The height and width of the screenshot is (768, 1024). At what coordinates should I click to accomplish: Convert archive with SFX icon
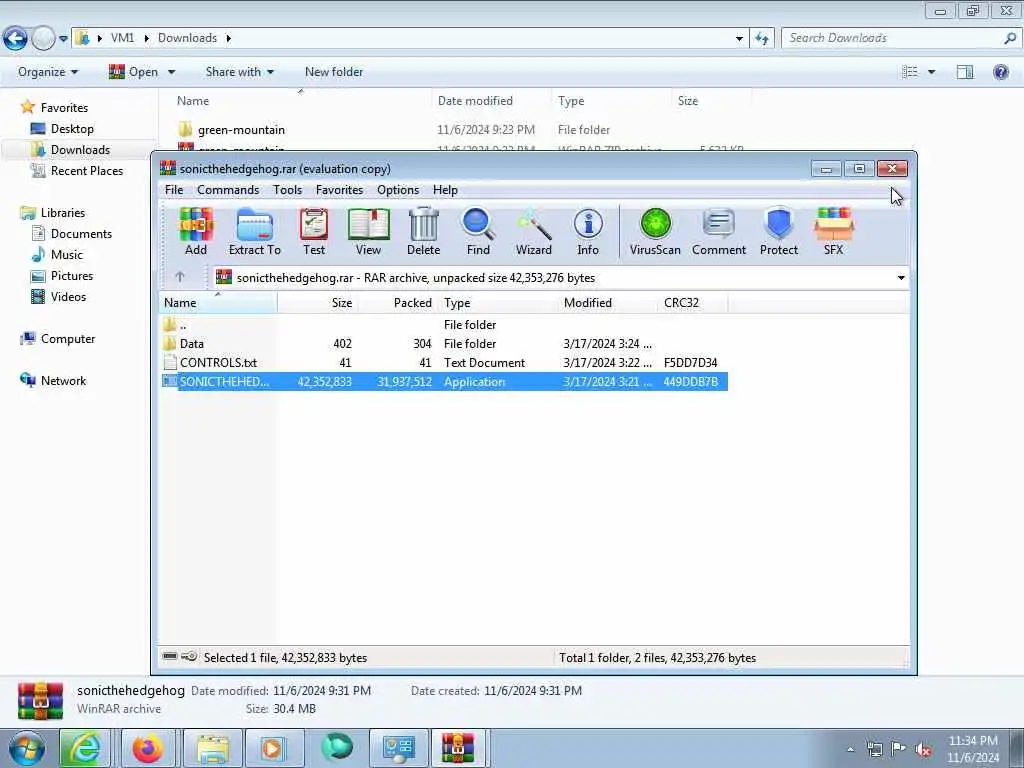tap(834, 232)
